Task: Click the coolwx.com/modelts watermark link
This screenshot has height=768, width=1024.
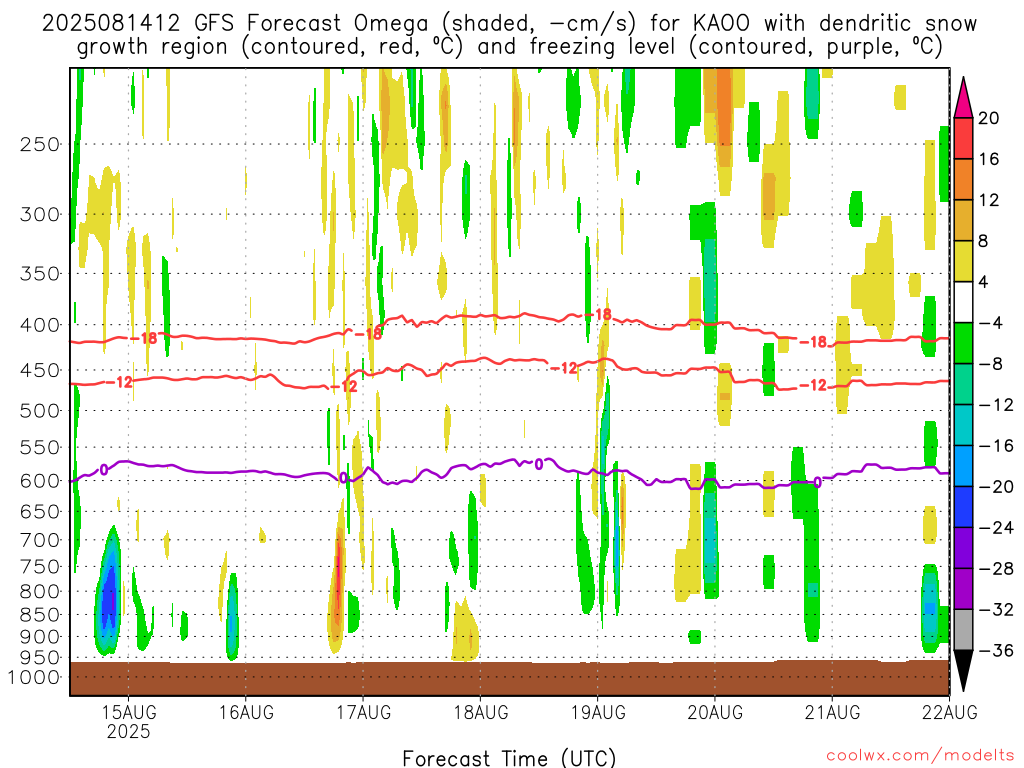Action: click(920, 756)
